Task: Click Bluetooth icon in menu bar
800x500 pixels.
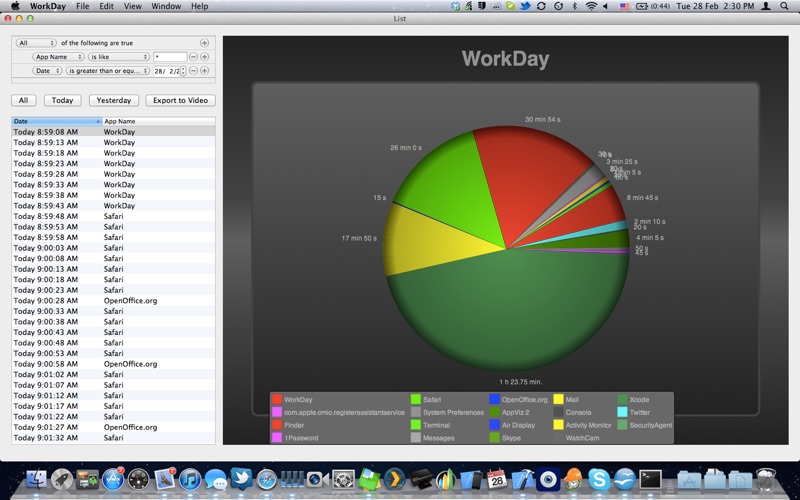Action: 574,6
